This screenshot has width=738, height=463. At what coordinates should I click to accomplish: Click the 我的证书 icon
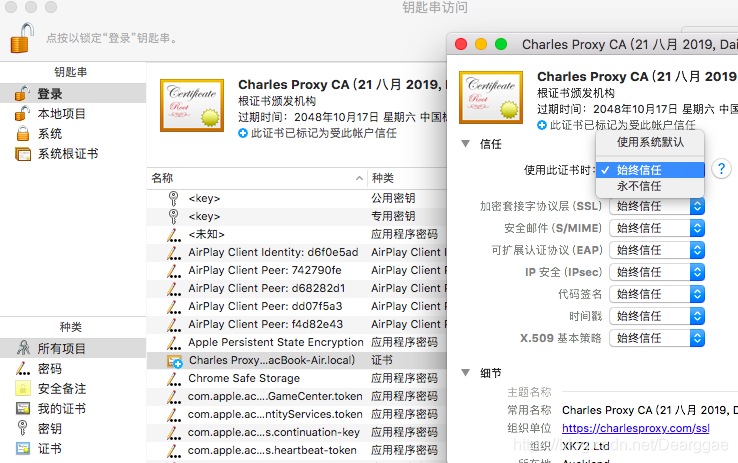click(23, 408)
